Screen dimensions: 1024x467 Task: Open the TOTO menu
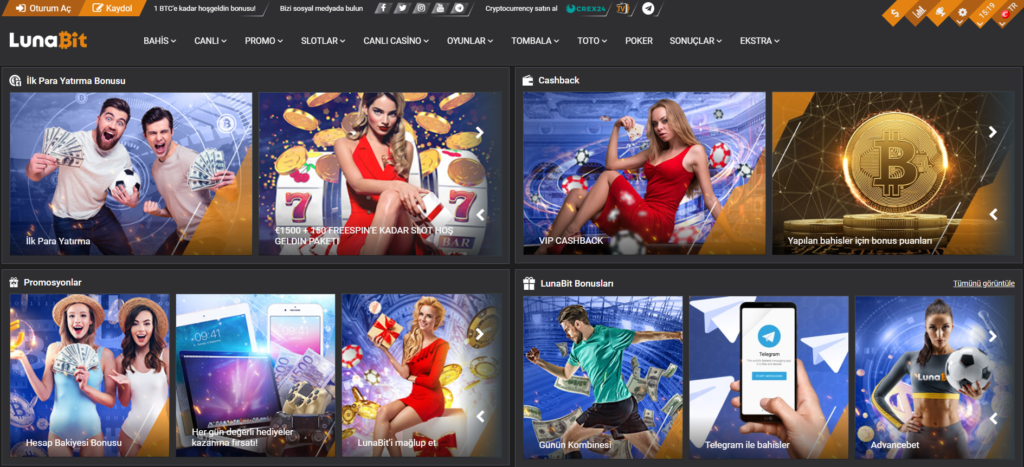[x=592, y=40]
